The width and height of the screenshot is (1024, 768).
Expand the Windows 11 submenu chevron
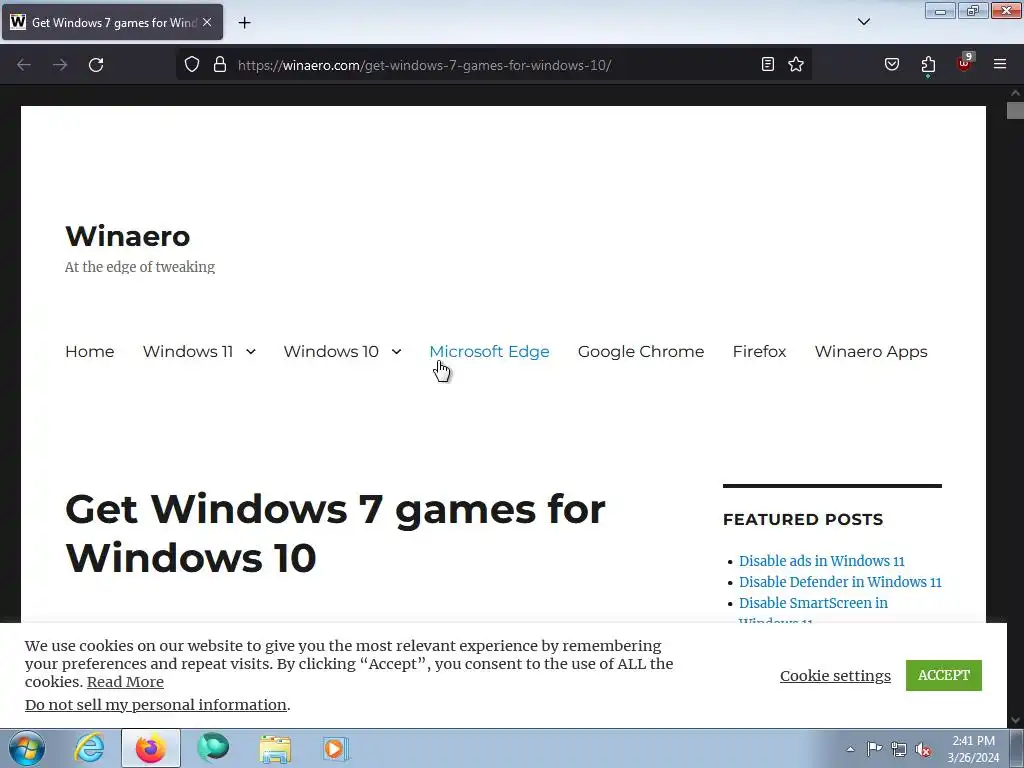pyautogui.click(x=251, y=352)
